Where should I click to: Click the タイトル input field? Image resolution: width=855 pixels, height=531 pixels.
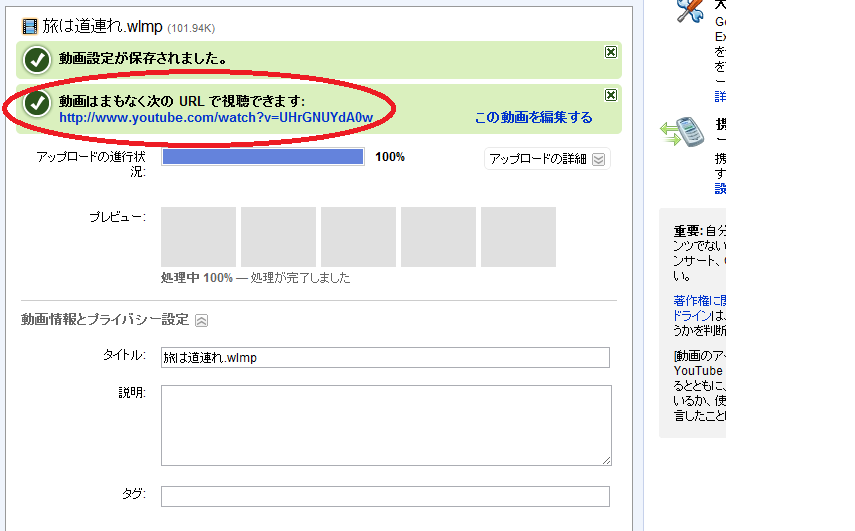click(385, 358)
